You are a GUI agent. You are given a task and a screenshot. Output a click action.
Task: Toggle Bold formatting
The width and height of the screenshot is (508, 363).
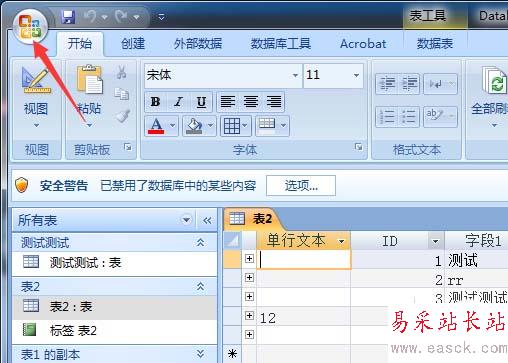pyautogui.click(x=155, y=102)
